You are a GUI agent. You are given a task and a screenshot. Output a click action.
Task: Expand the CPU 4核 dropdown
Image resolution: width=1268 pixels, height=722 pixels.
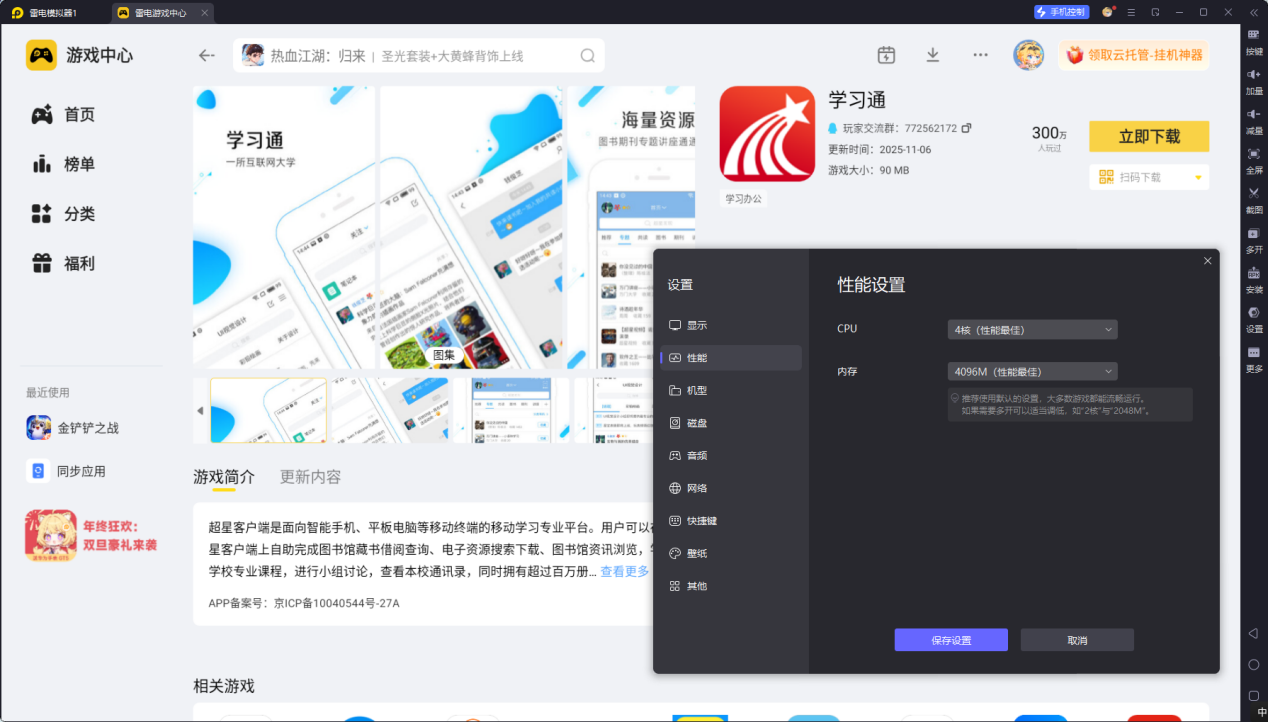click(1032, 329)
